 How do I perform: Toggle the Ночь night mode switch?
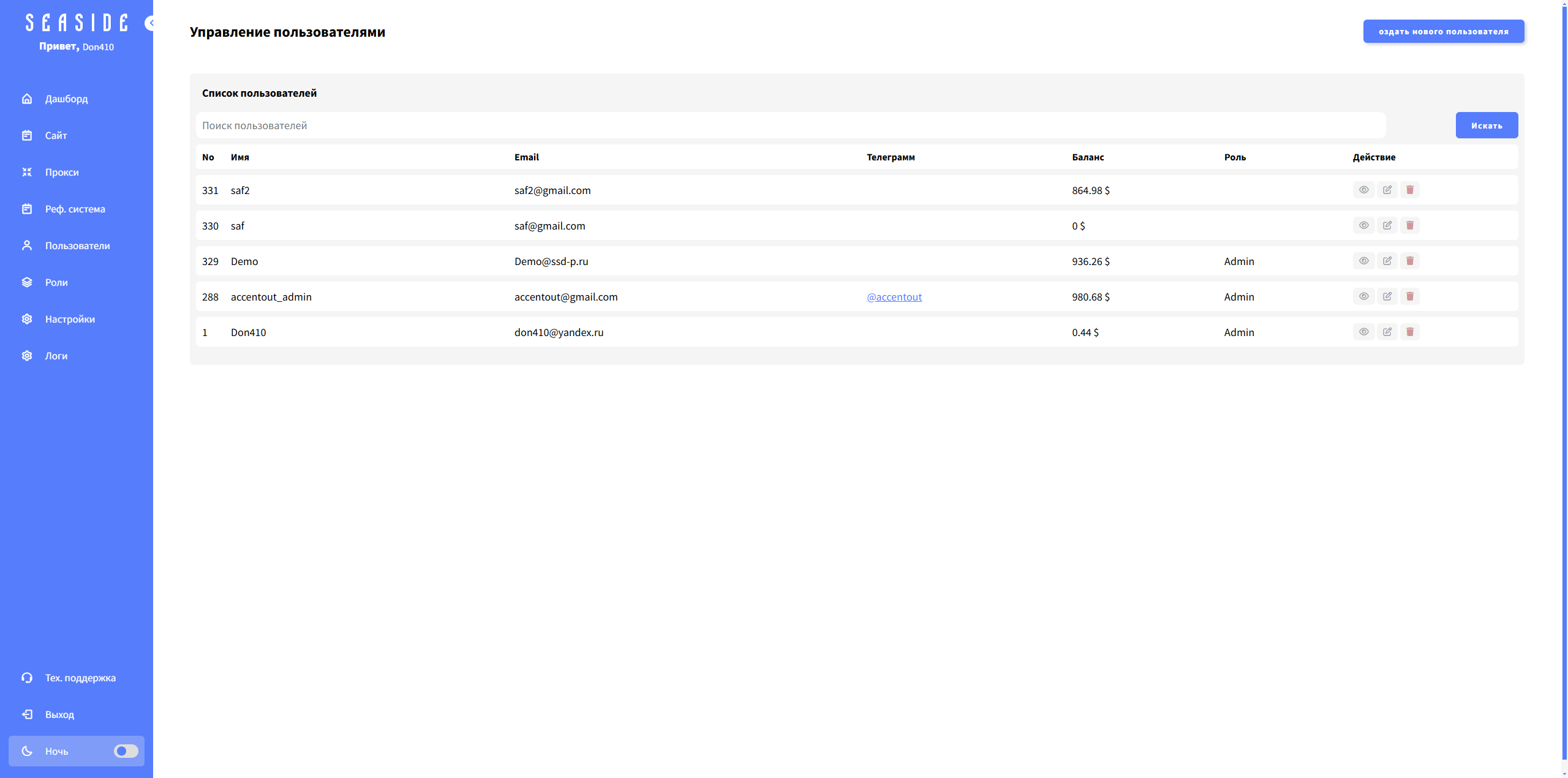(126, 751)
